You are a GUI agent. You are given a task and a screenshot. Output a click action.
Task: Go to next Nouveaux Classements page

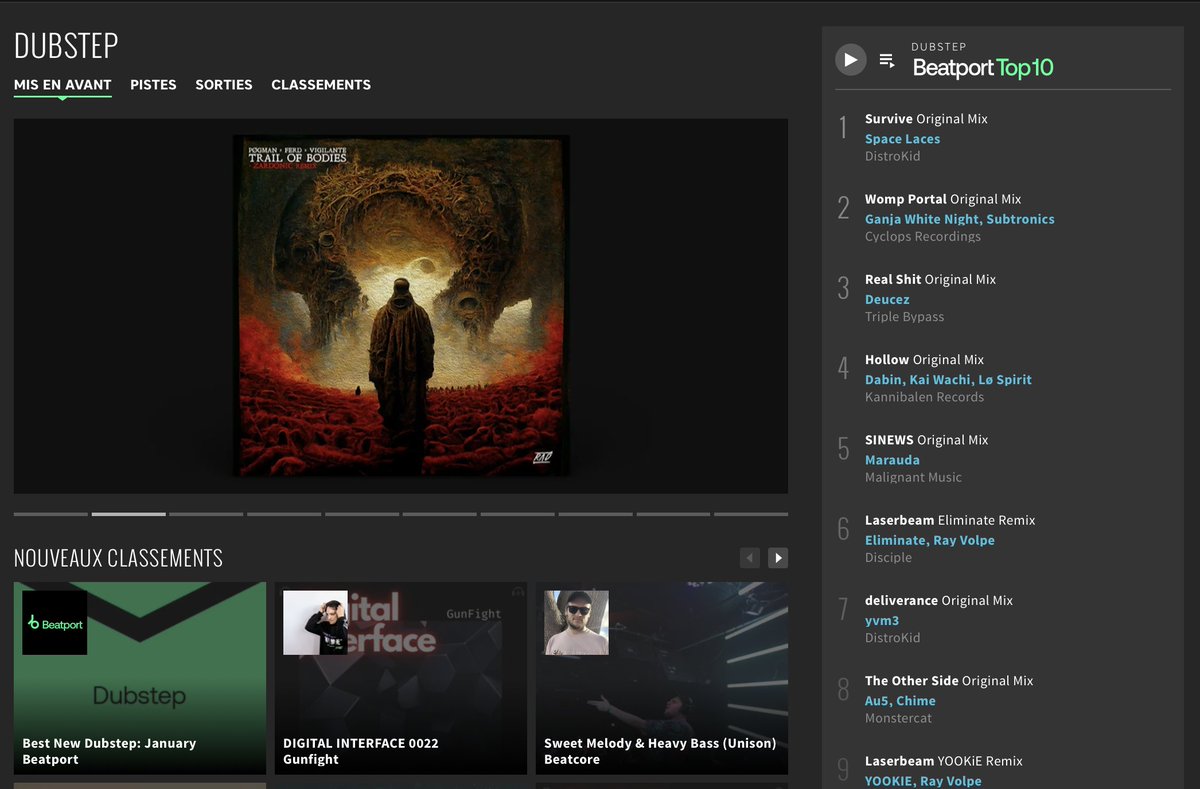coord(778,558)
